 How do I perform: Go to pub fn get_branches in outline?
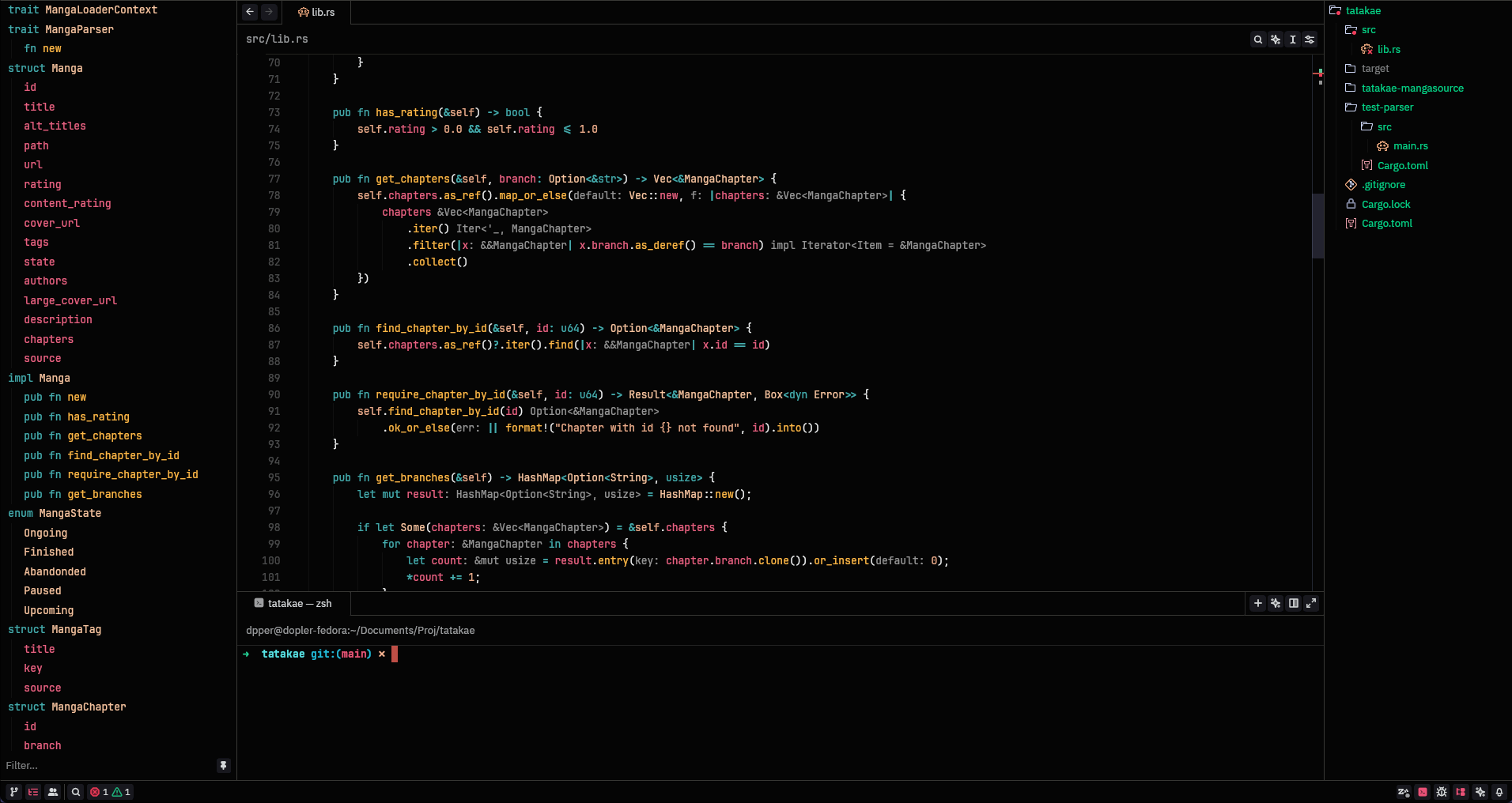click(x=83, y=495)
